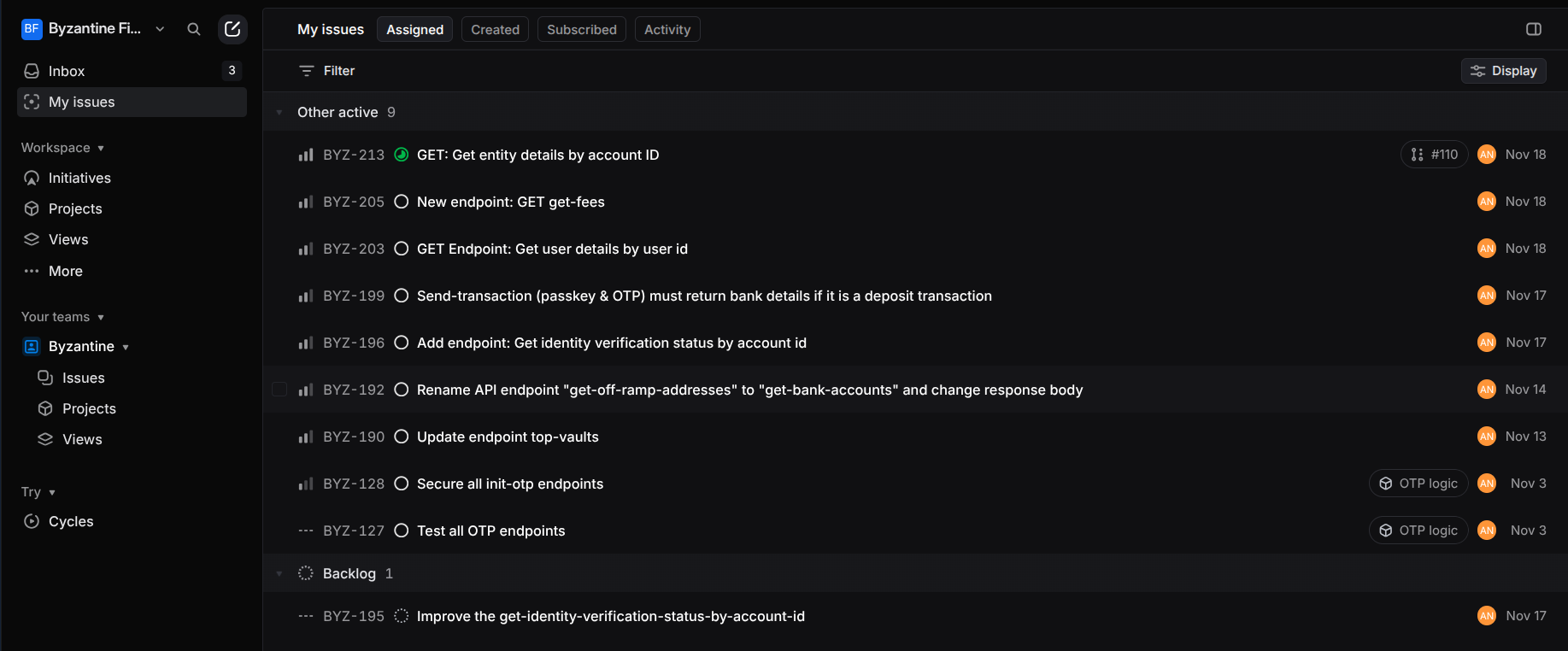
Task: Open the search magnifier icon
Action: point(194,29)
